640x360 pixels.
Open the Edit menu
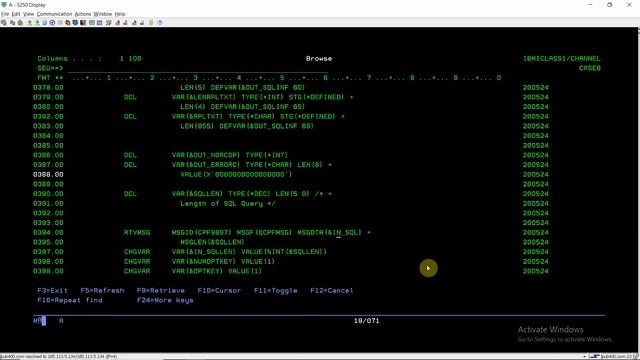click(x=16, y=14)
